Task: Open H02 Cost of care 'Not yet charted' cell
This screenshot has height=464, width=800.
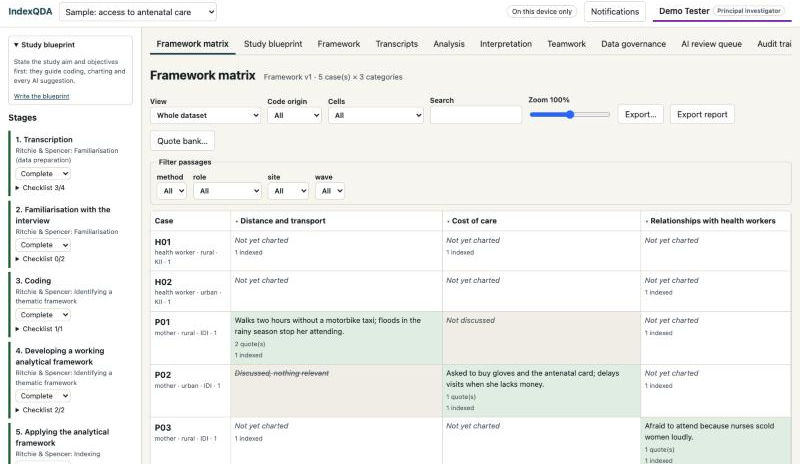Action: [x=541, y=291]
